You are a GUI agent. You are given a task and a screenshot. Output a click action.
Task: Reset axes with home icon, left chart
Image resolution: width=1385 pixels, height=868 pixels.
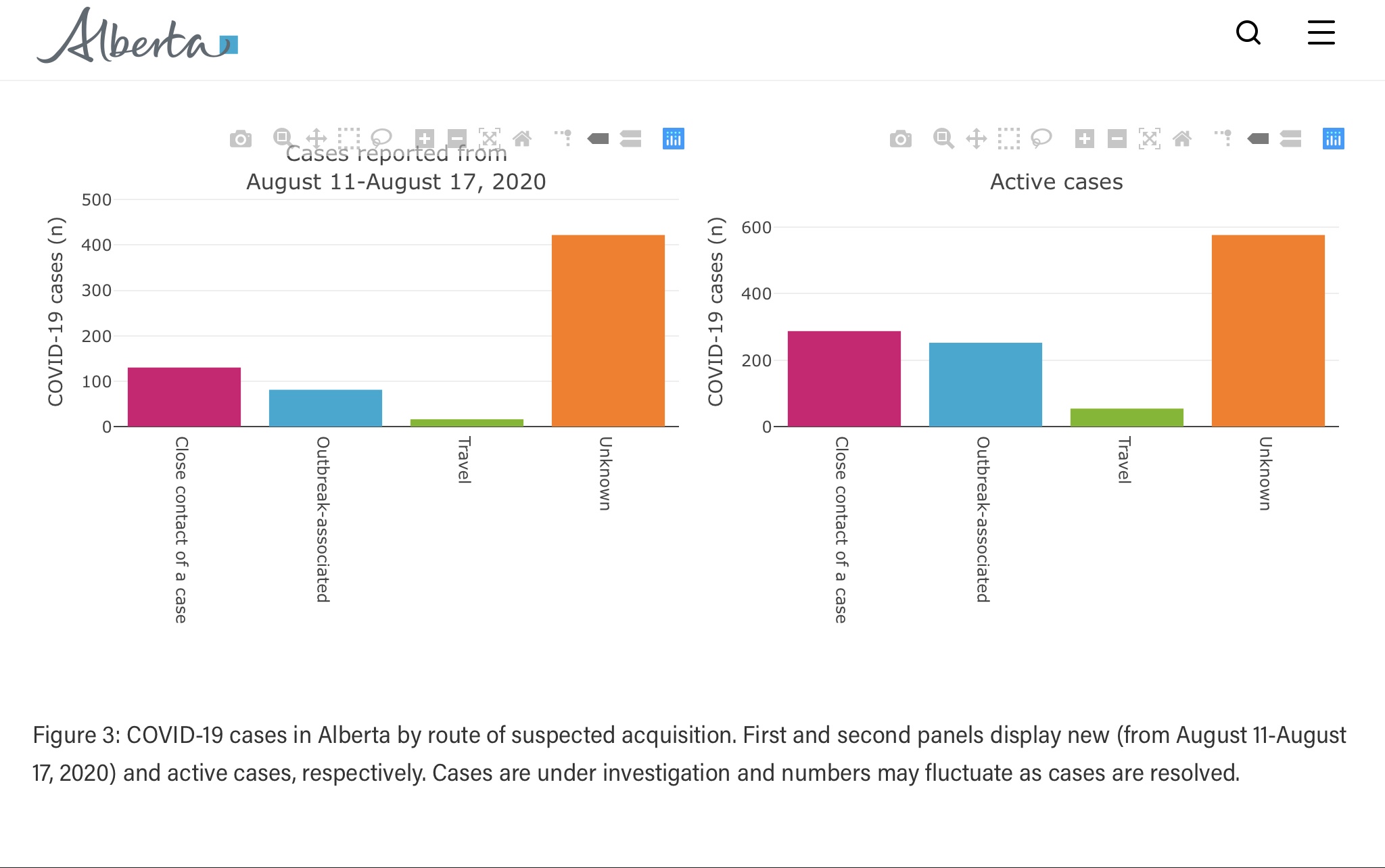pos(522,139)
